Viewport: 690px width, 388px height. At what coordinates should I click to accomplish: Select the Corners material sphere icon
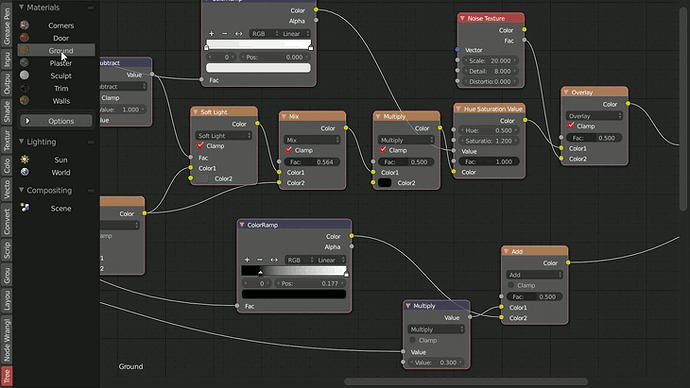pos(25,25)
